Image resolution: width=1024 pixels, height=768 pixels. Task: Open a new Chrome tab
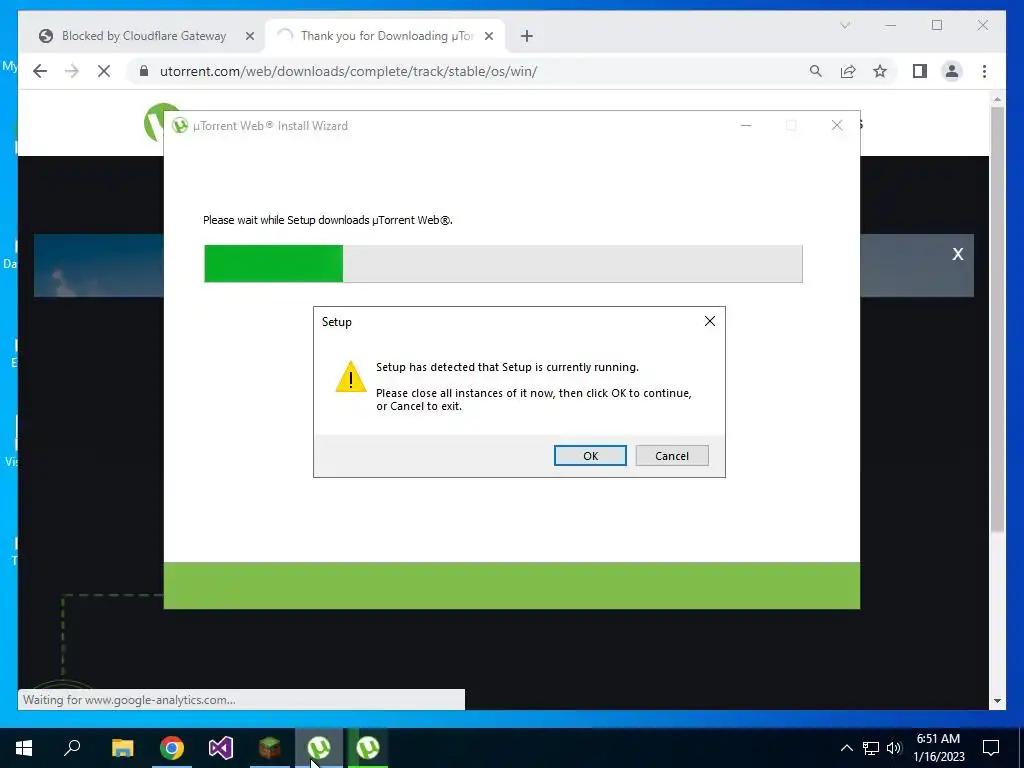click(527, 37)
